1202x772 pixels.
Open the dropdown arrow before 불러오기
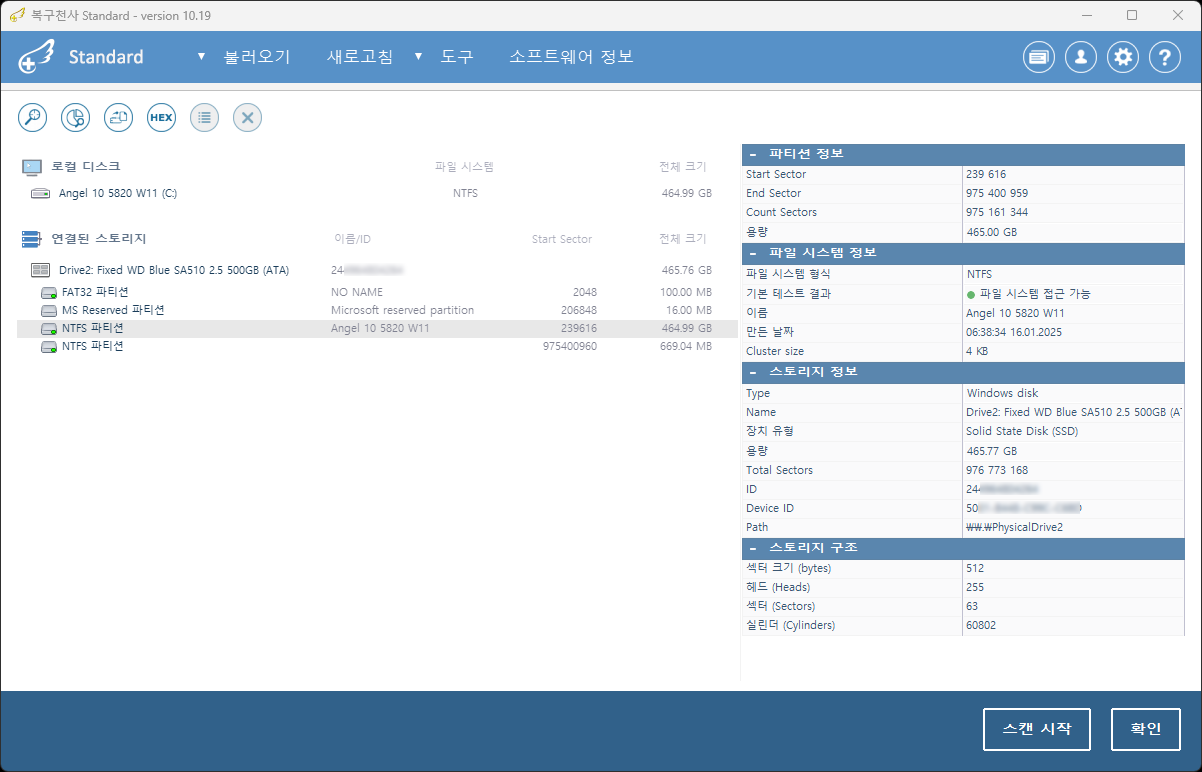pyautogui.click(x=201, y=56)
